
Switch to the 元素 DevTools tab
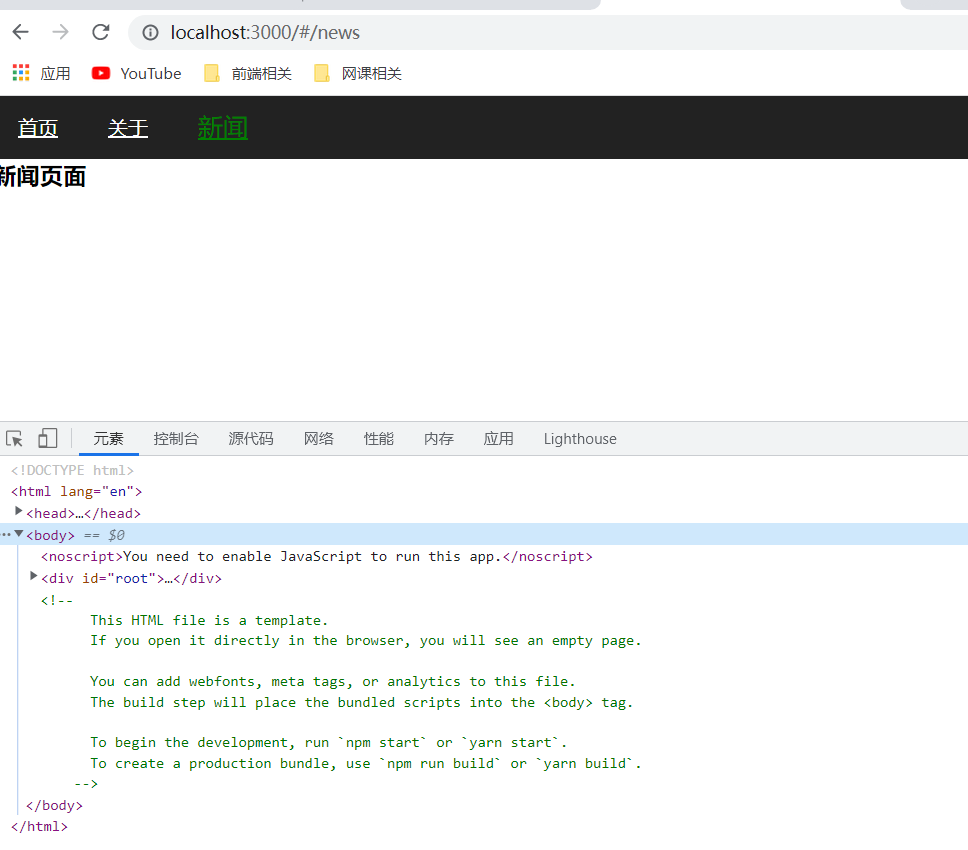[109, 439]
